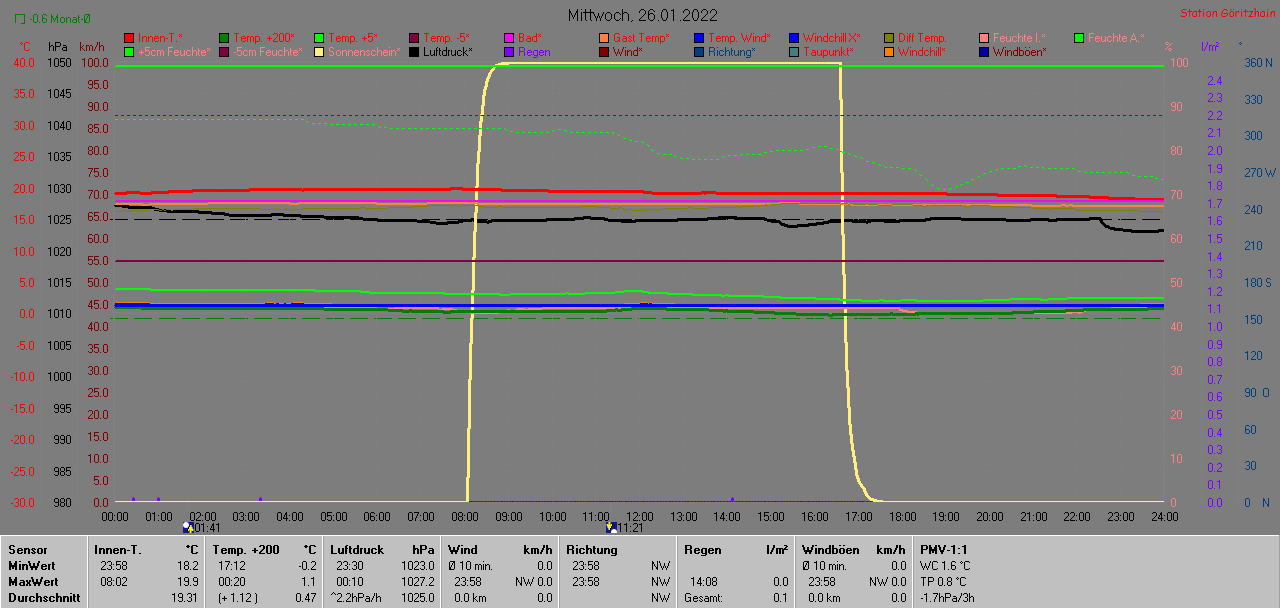Select the Temp. -5 legend entry
Image resolution: width=1280 pixels, height=608 pixels.
click(440, 38)
